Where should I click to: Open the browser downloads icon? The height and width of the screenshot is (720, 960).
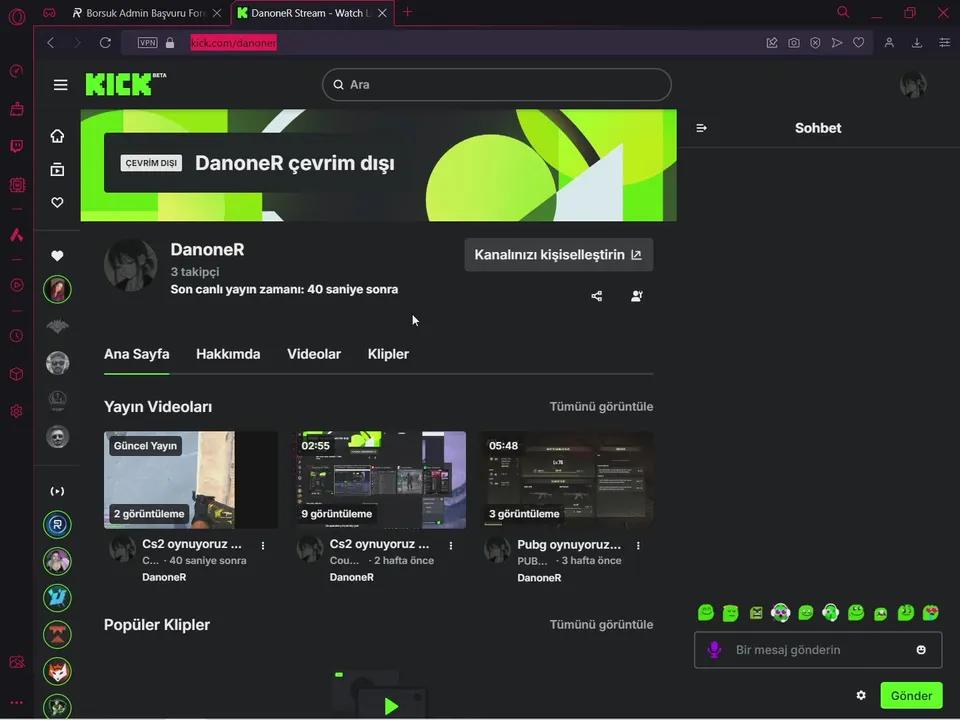(x=917, y=43)
